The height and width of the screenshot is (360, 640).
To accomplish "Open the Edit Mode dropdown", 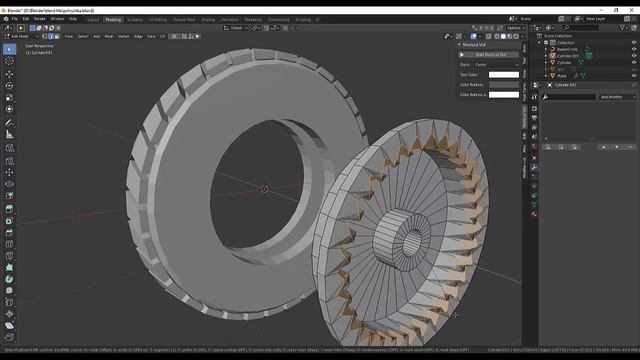I will coord(21,36).
